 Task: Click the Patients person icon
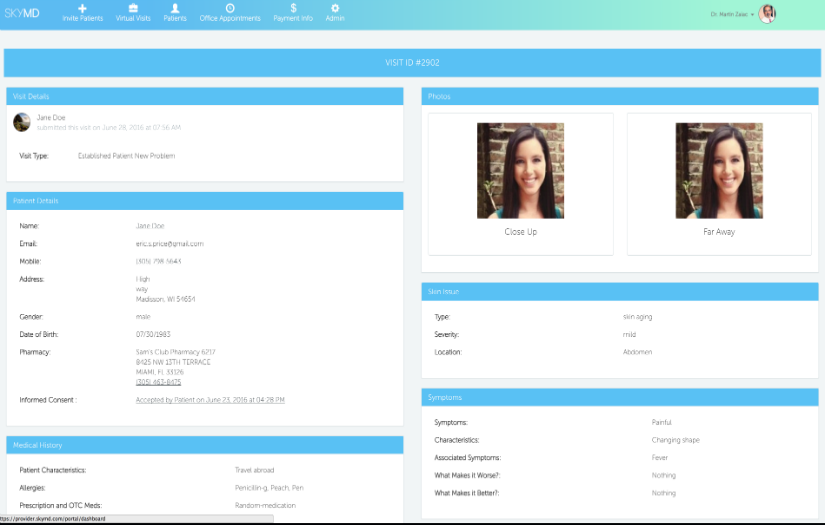[175, 8]
